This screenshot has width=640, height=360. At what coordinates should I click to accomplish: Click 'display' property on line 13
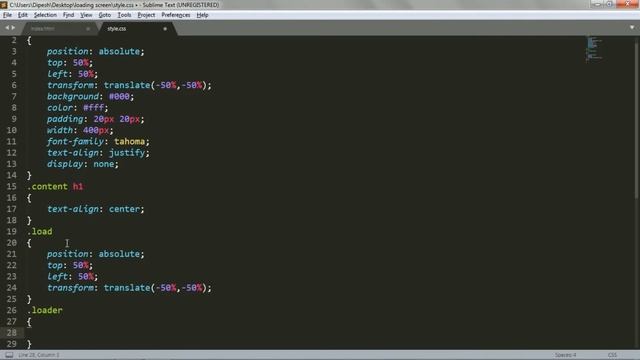[x=65, y=164]
